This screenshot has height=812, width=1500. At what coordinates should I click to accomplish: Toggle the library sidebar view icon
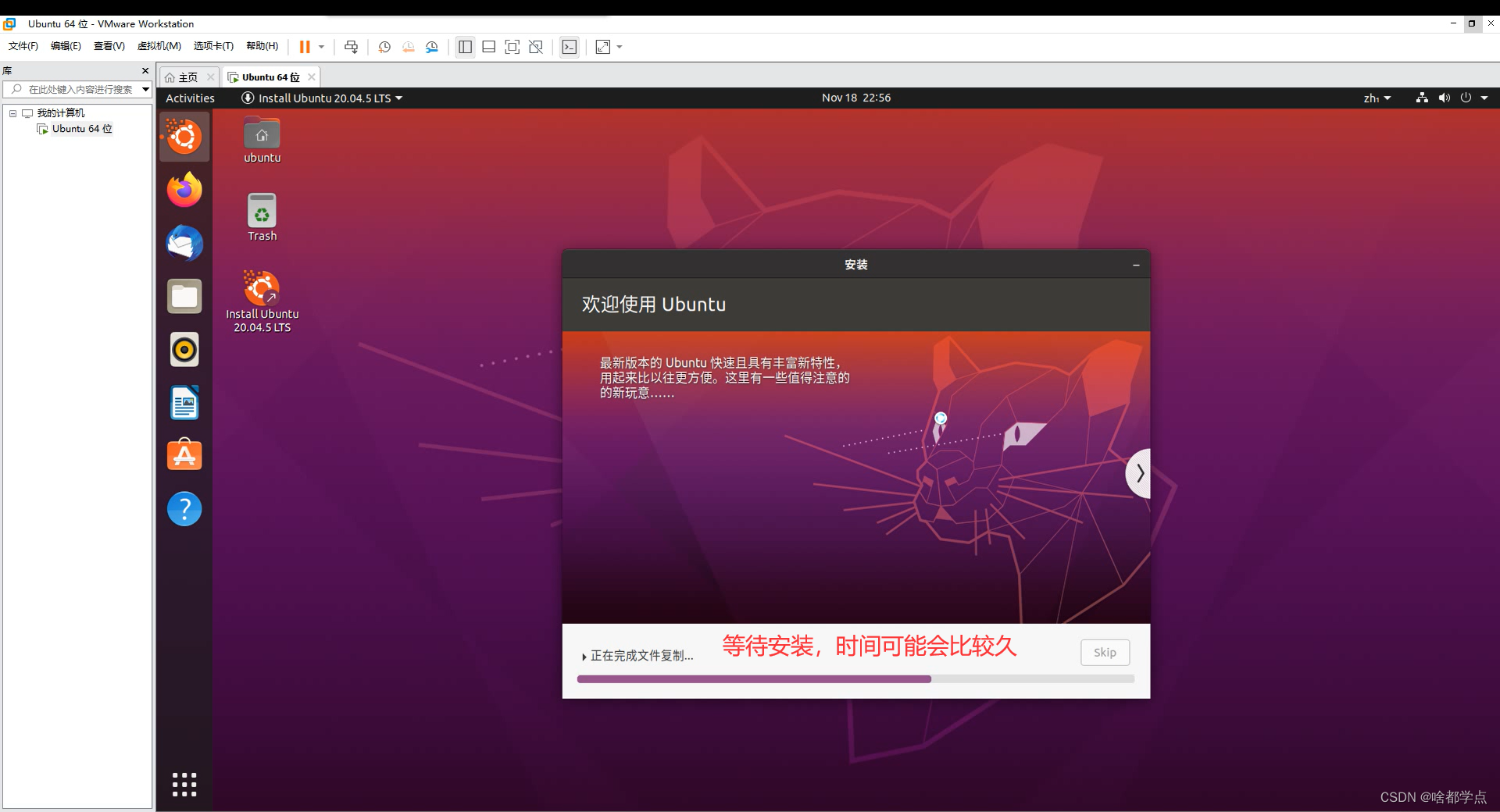pos(465,47)
